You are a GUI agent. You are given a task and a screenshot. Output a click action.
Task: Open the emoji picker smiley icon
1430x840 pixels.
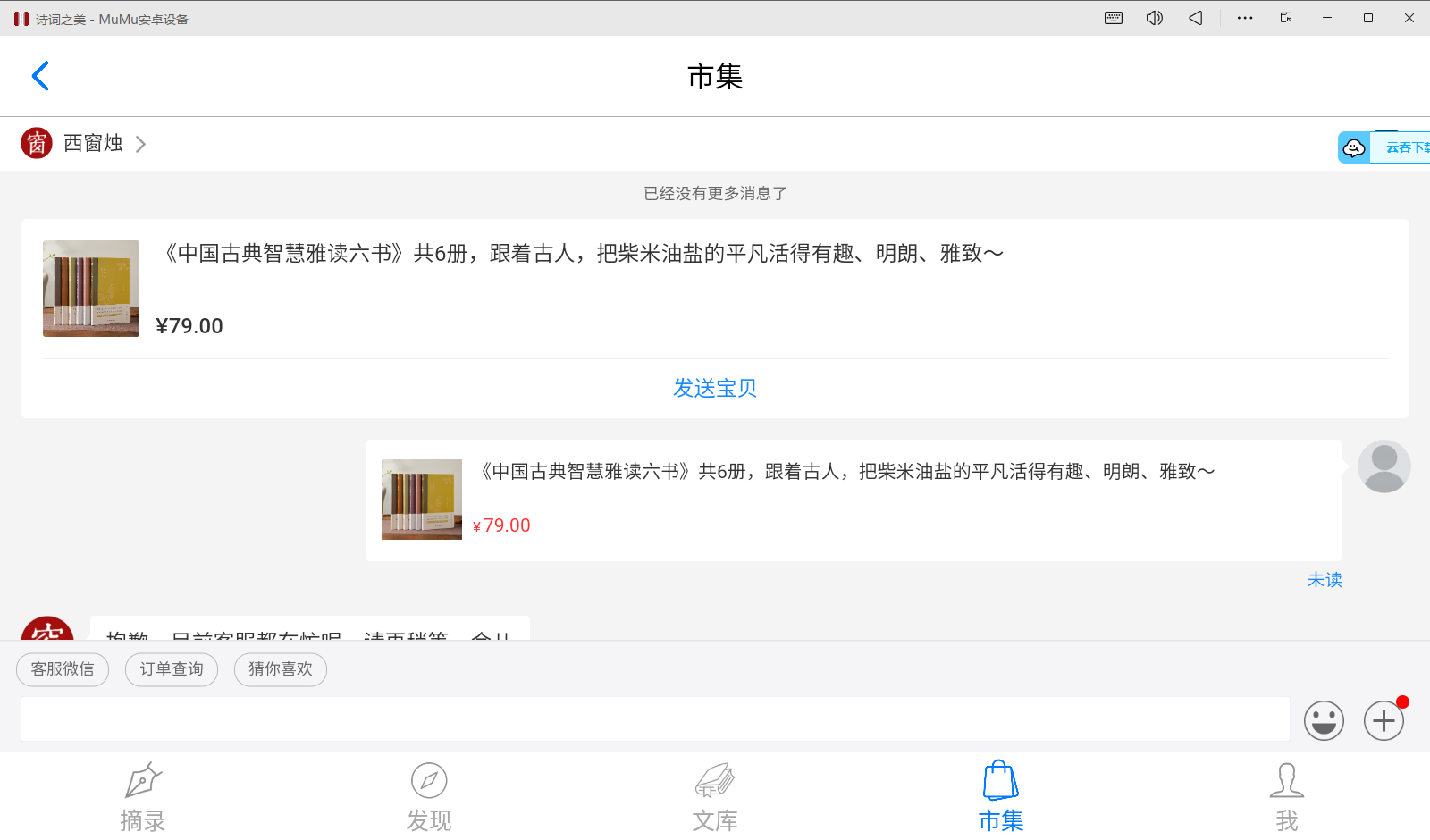tap(1324, 720)
